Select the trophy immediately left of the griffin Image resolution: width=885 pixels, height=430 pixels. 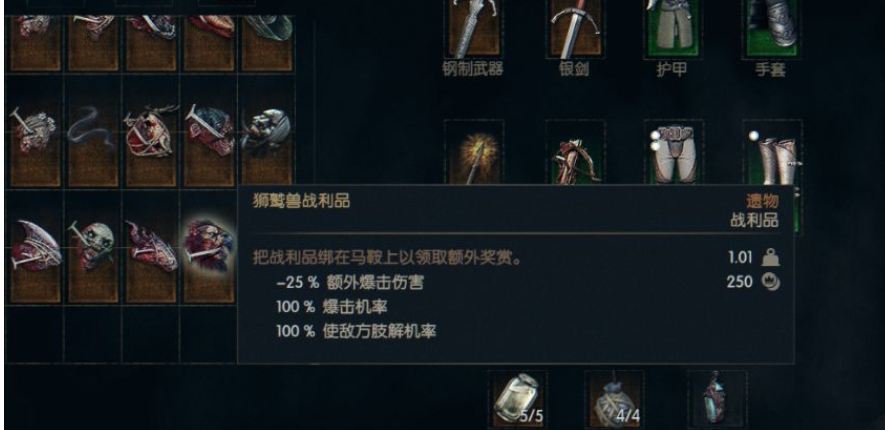pos(151,246)
